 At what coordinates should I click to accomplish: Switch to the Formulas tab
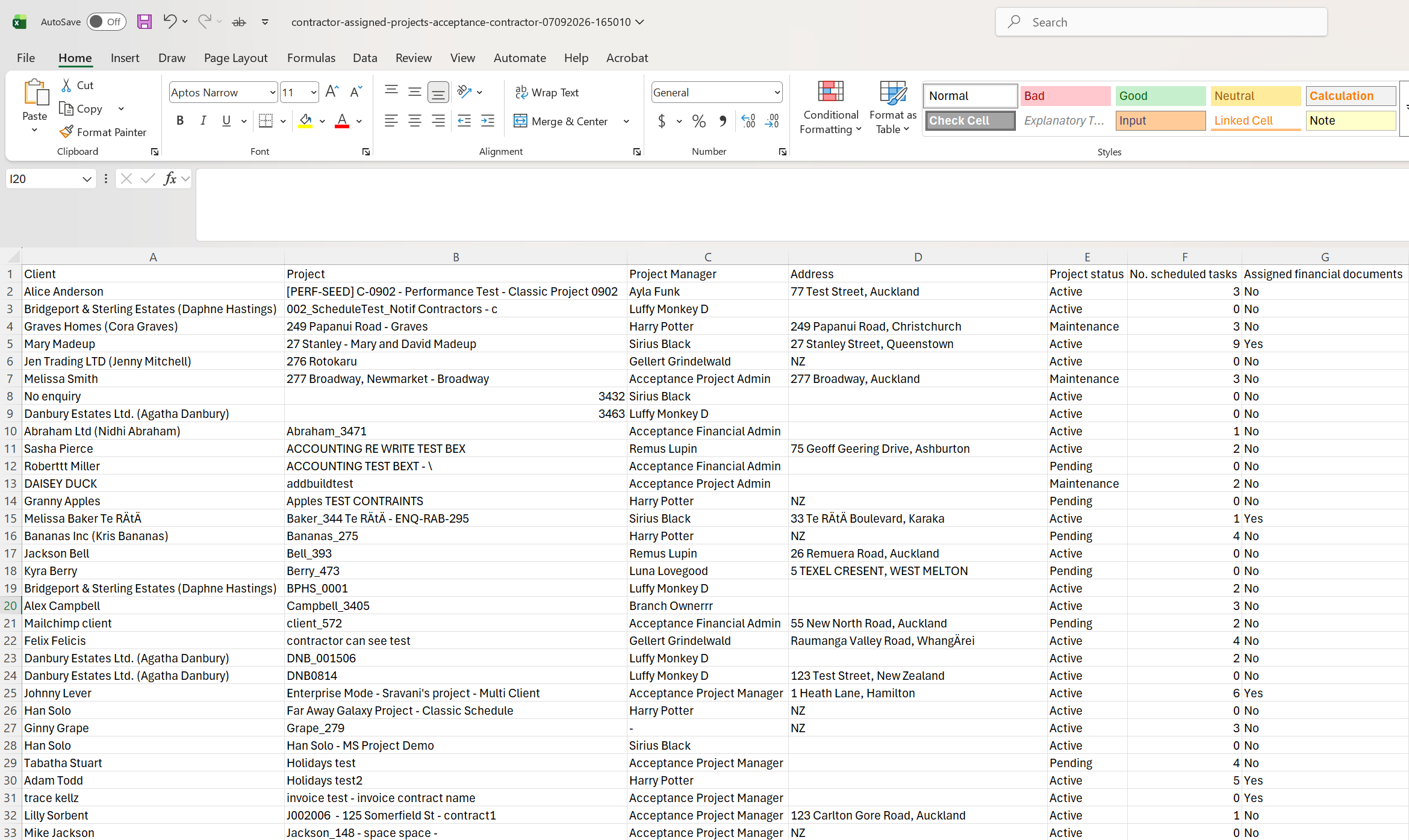click(311, 58)
